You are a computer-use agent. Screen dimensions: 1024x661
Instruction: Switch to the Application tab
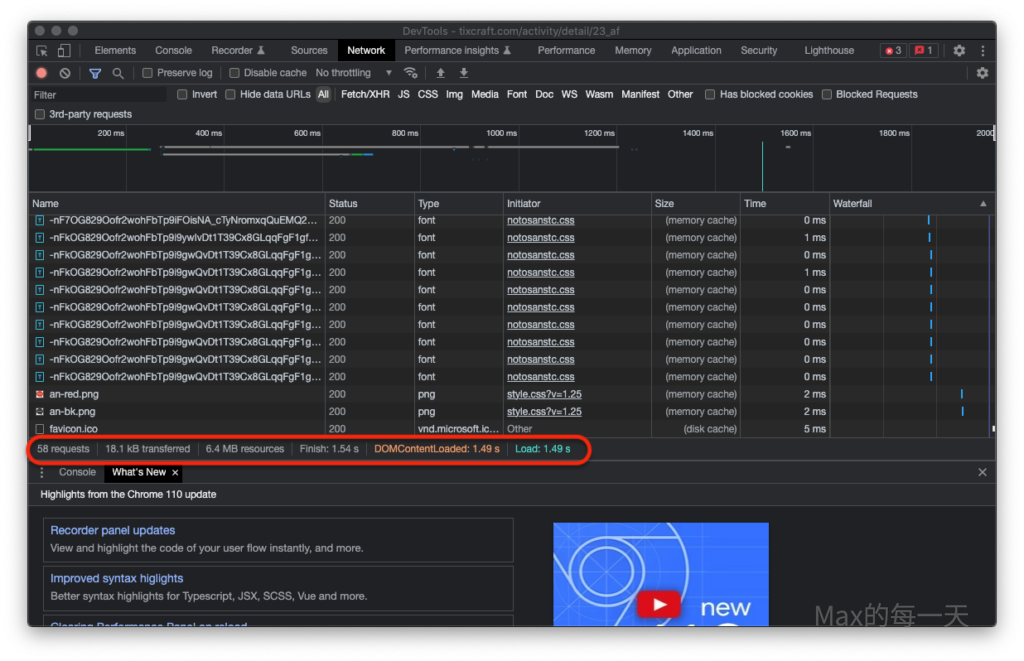tap(696, 51)
